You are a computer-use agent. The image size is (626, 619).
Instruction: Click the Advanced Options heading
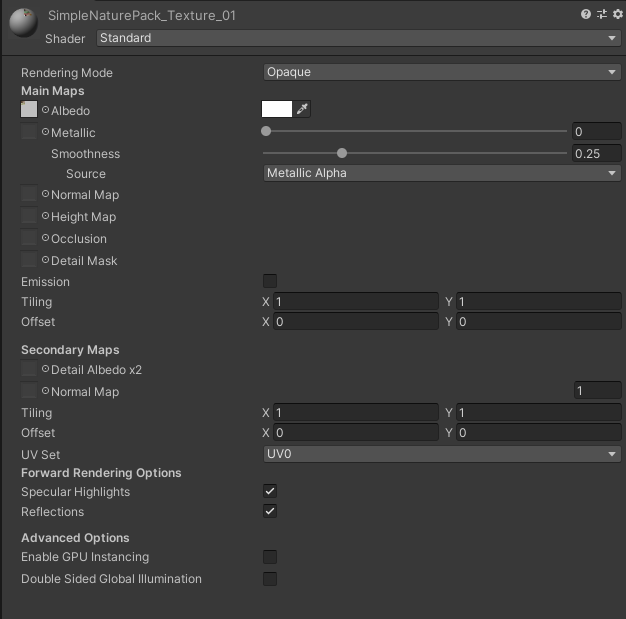click(x=75, y=538)
